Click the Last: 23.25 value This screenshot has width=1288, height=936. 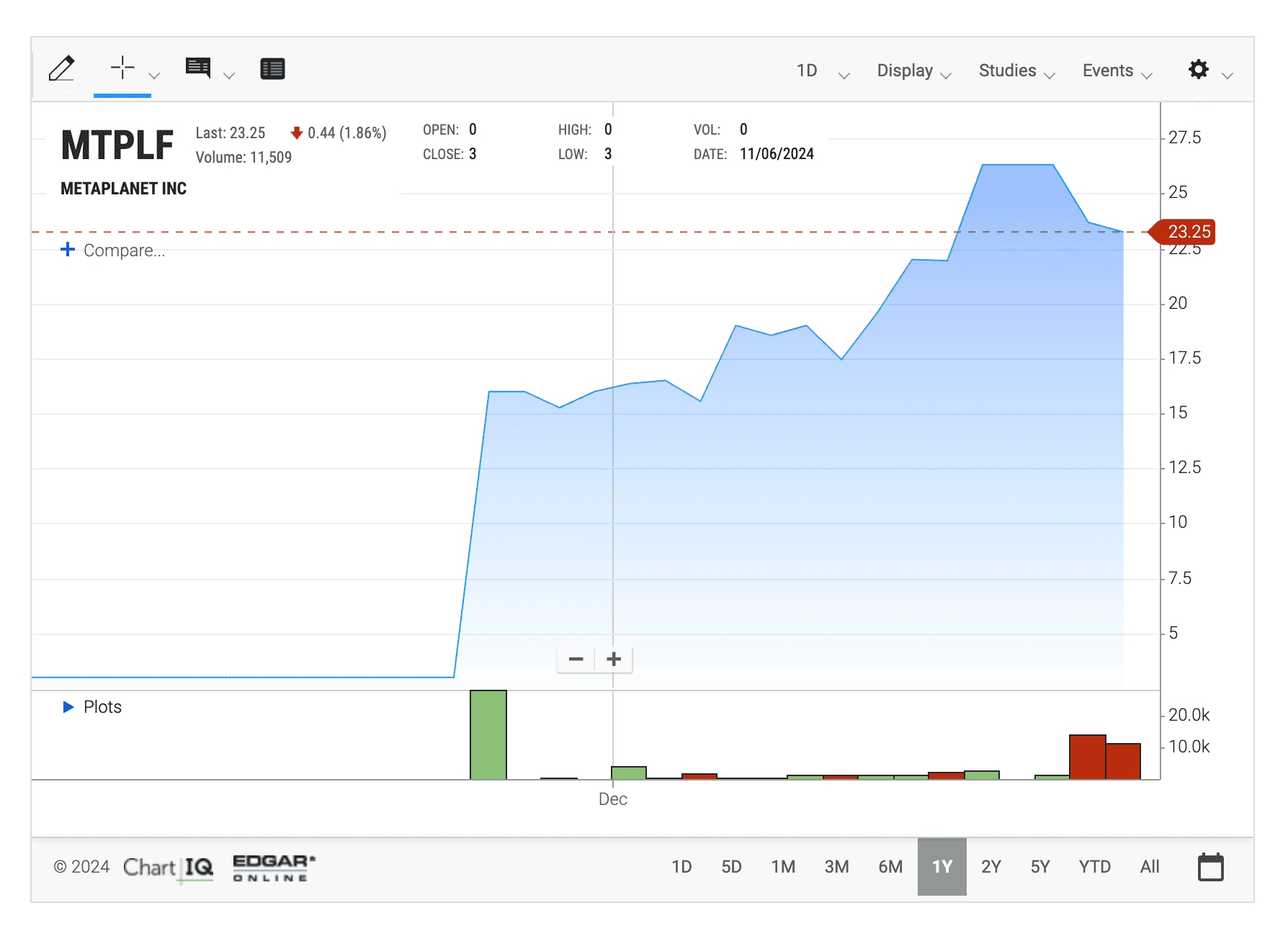(231, 133)
